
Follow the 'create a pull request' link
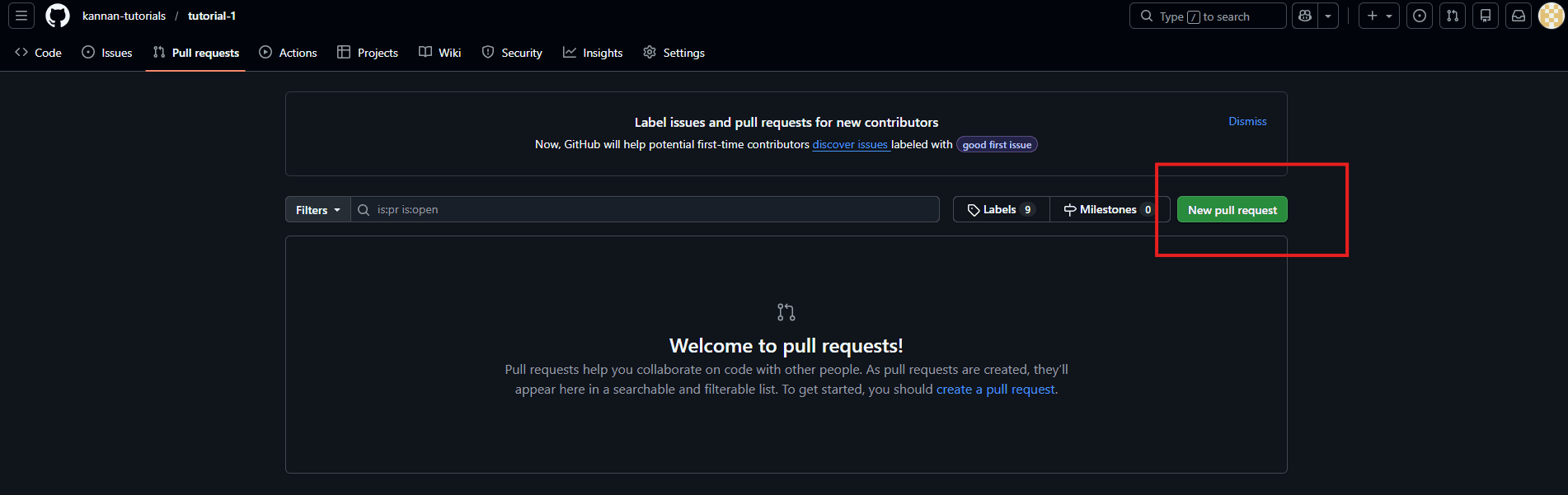click(995, 390)
